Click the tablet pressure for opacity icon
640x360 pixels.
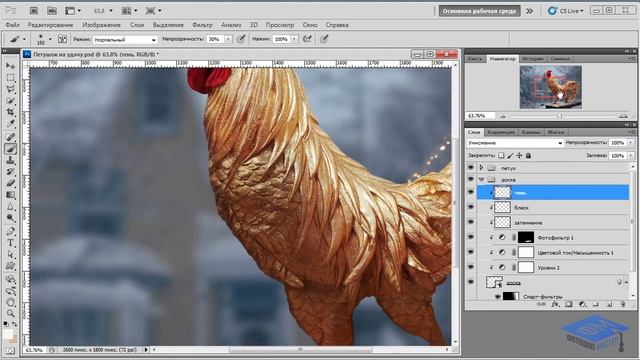coord(241,39)
